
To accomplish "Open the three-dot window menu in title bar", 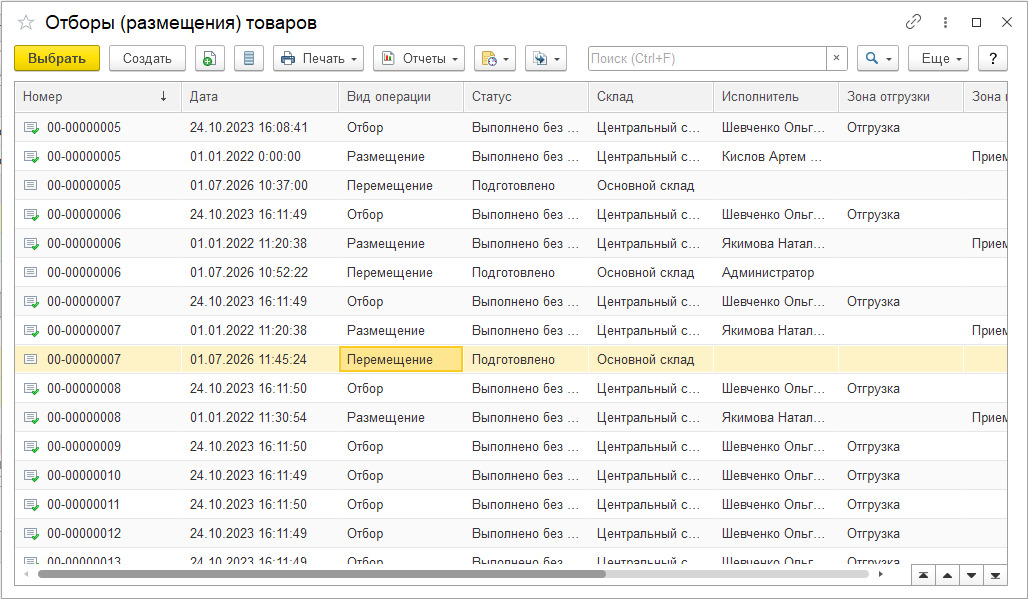I will pos(945,22).
